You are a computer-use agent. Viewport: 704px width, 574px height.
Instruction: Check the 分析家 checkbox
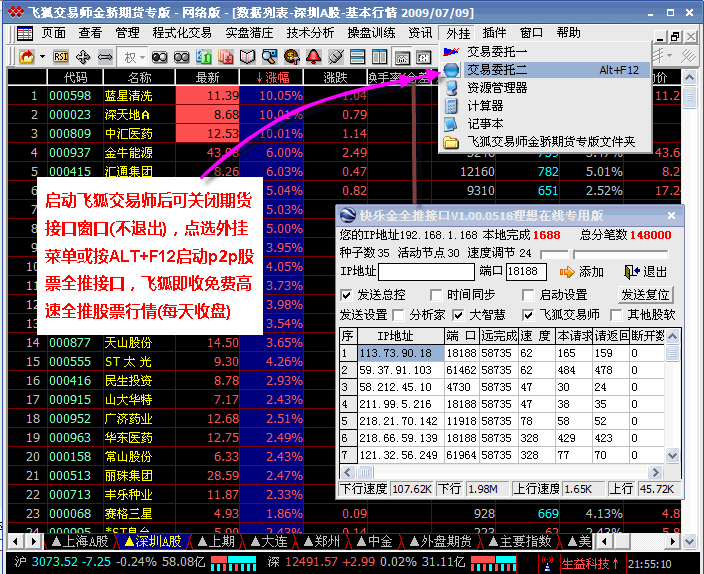398,315
